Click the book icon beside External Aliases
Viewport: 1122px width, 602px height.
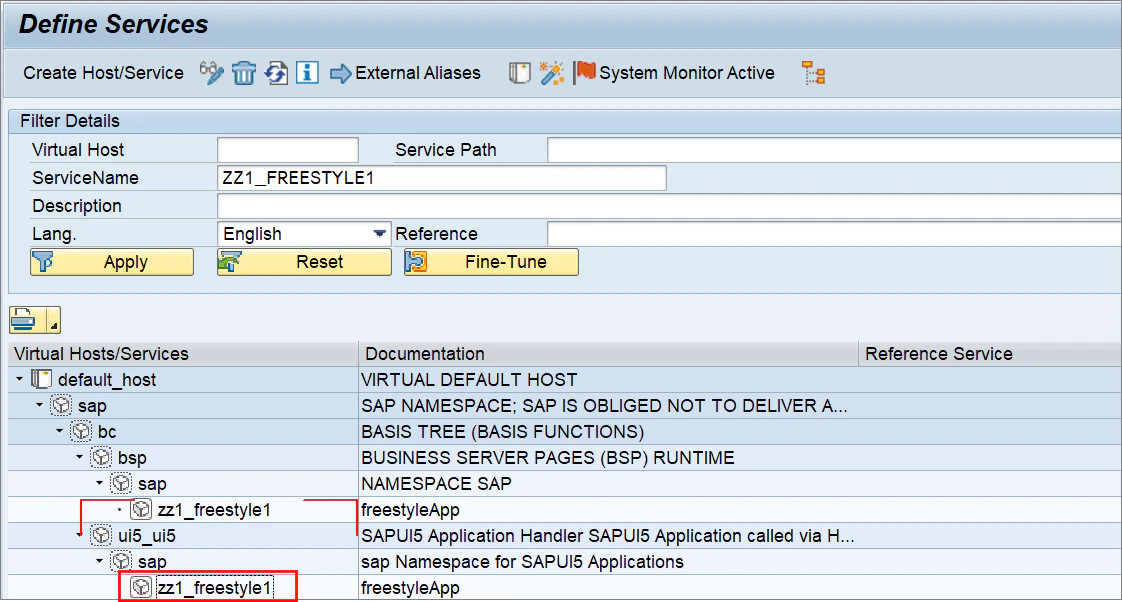pos(519,73)
